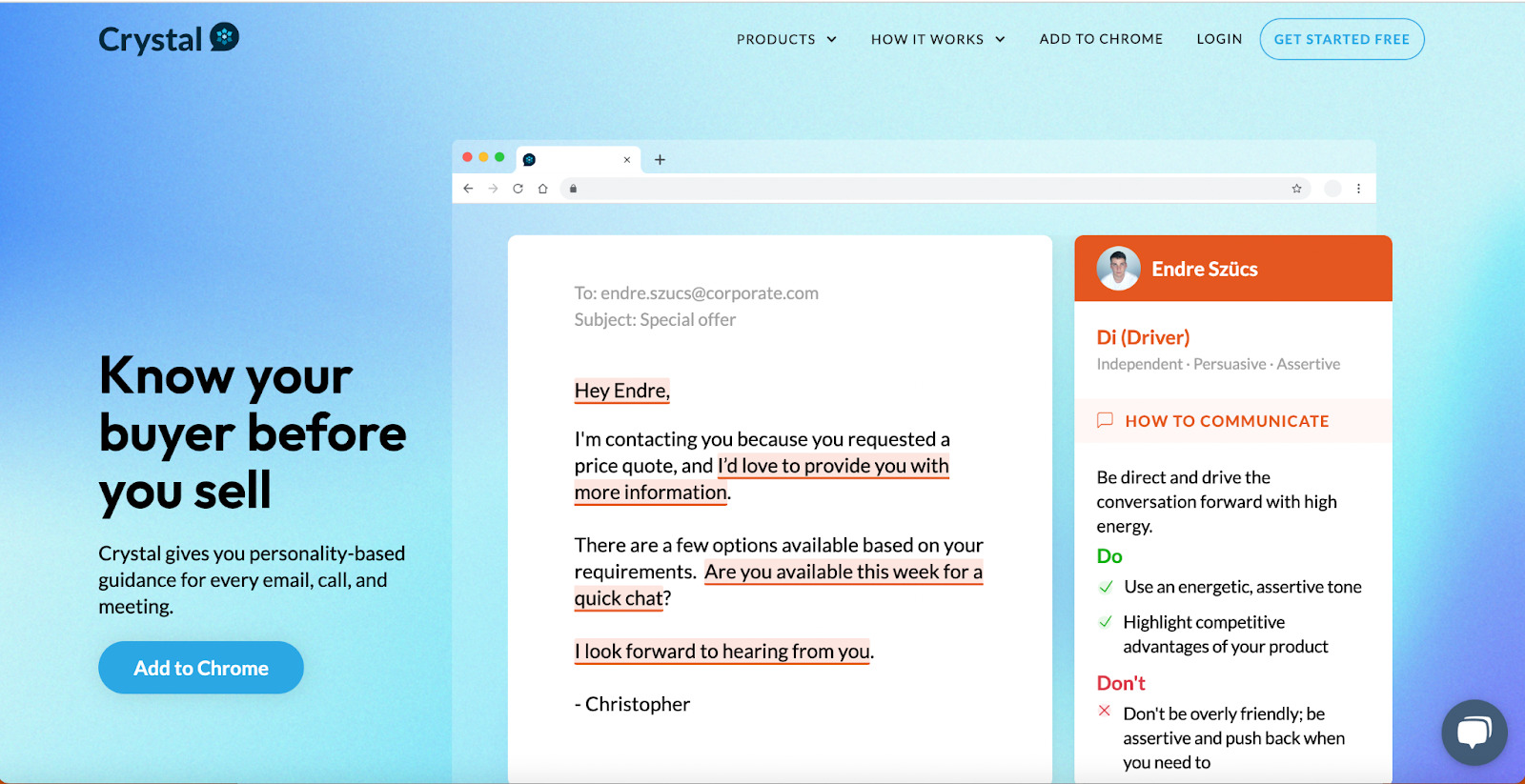Click the back arrow in mock browser
The width and height of the screenshot is (1525, 784).
[468, 189]
